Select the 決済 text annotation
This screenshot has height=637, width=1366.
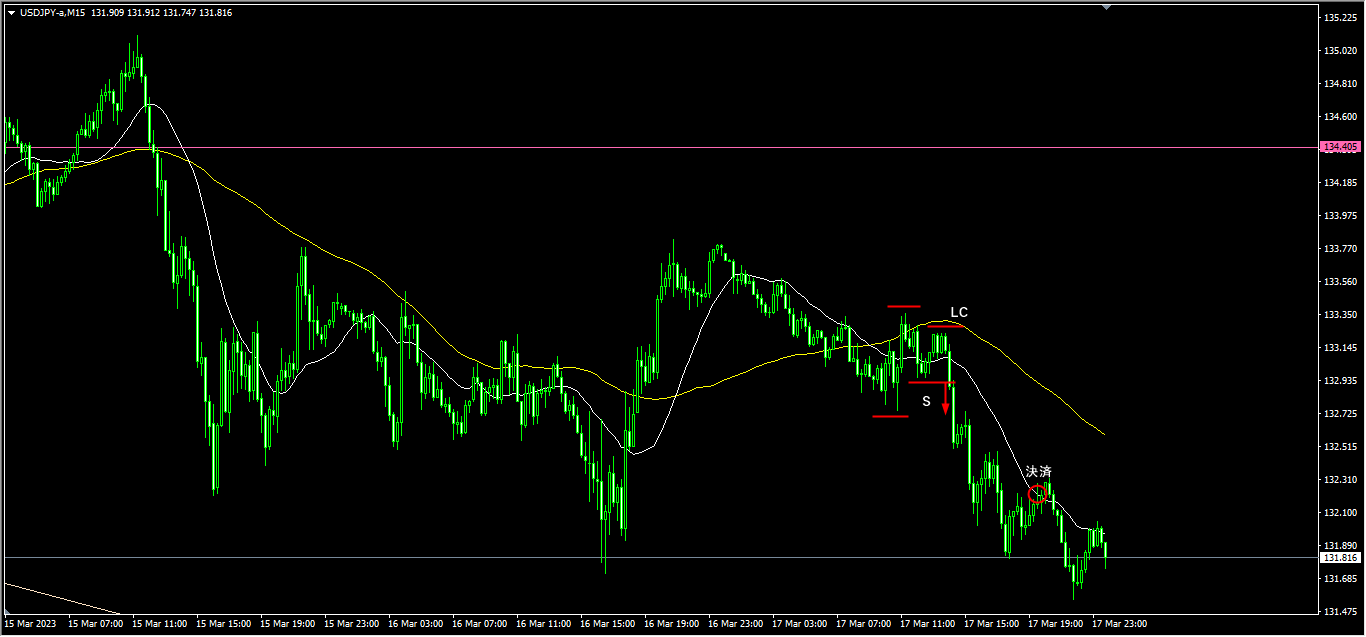1038,471
